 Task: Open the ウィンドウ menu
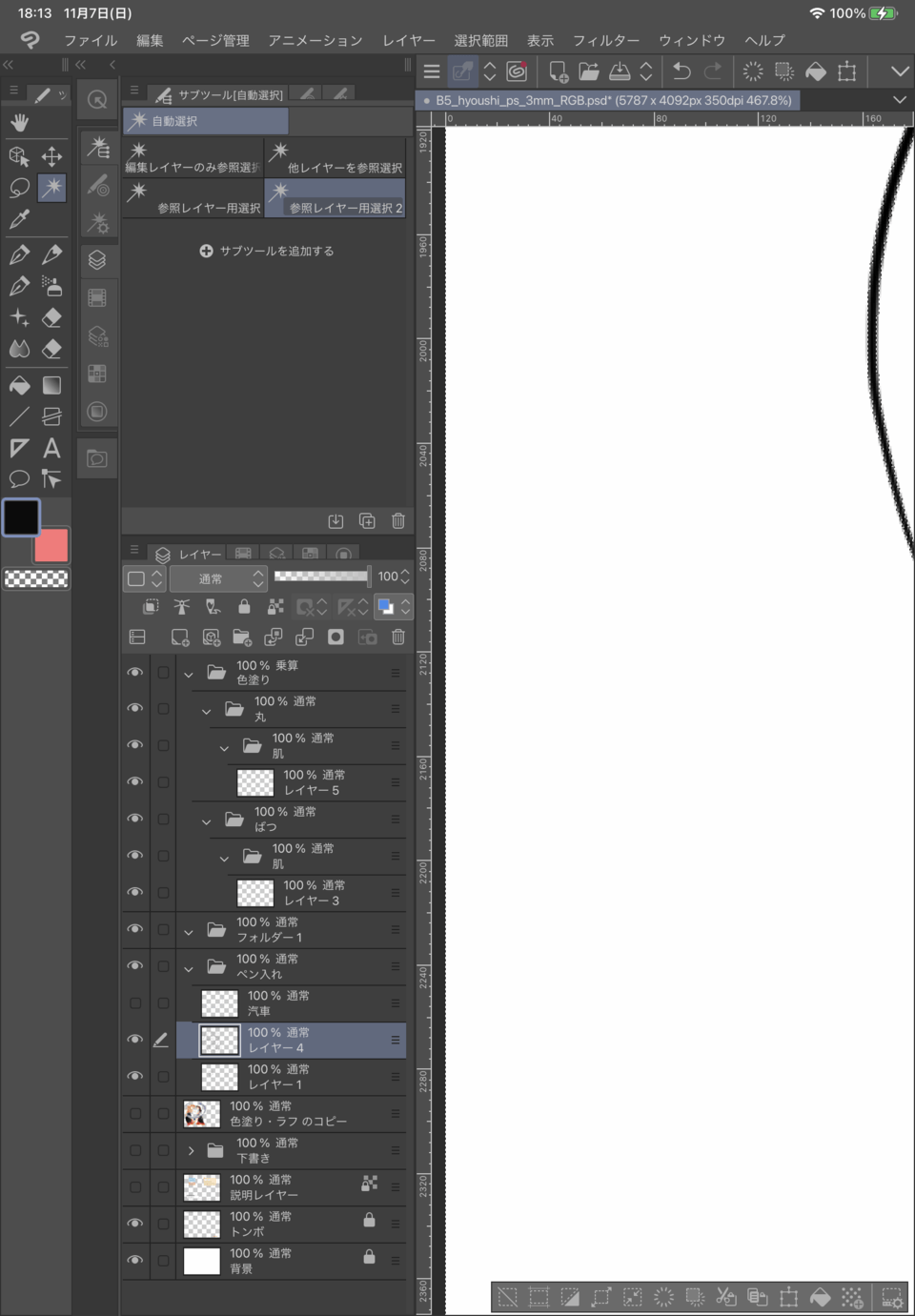(x=692, y=40)
